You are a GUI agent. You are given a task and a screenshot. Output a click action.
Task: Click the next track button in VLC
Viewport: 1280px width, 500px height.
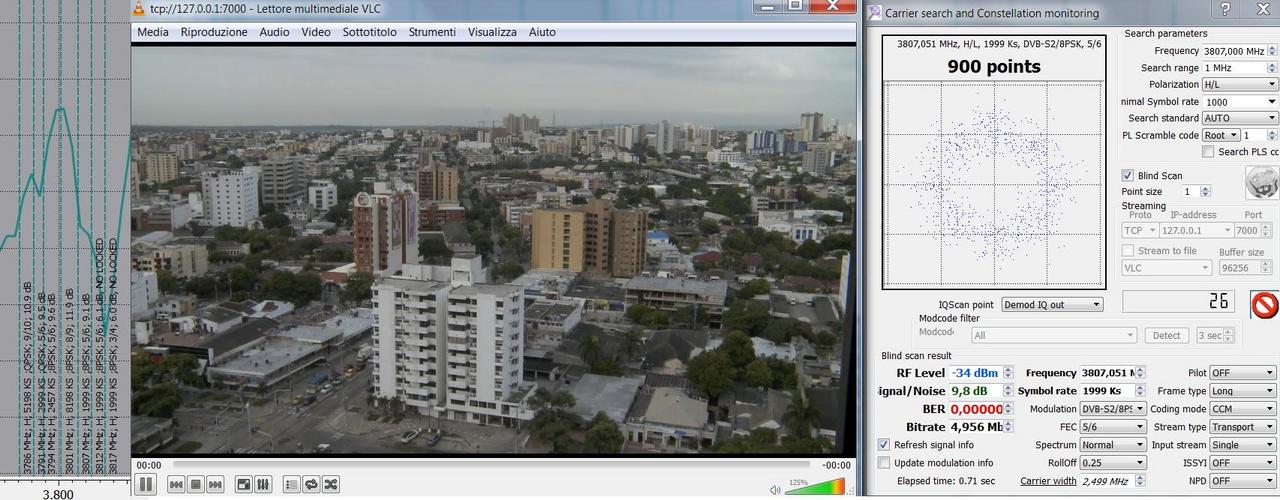[x=215, y=484]
